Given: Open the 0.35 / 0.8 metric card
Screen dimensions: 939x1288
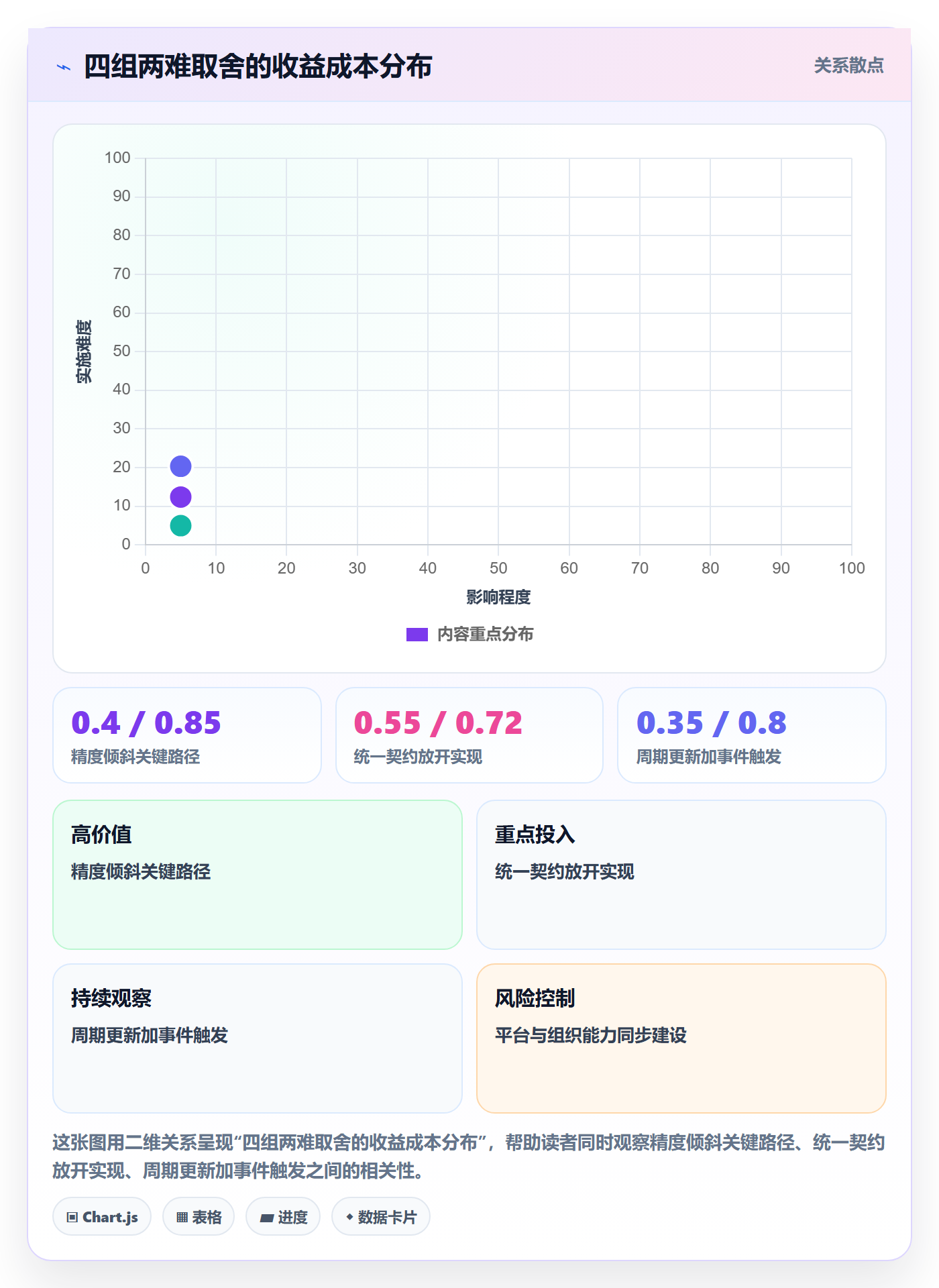Looking at the screenshot, I should (x=752, y=735).
